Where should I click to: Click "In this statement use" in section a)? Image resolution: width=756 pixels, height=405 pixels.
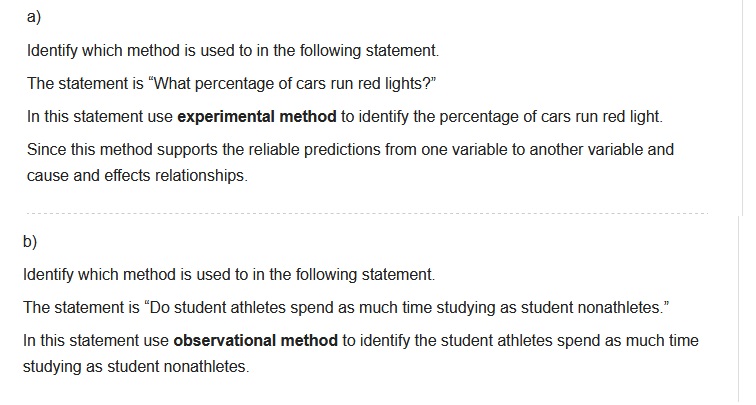click(x=100, y=117)
